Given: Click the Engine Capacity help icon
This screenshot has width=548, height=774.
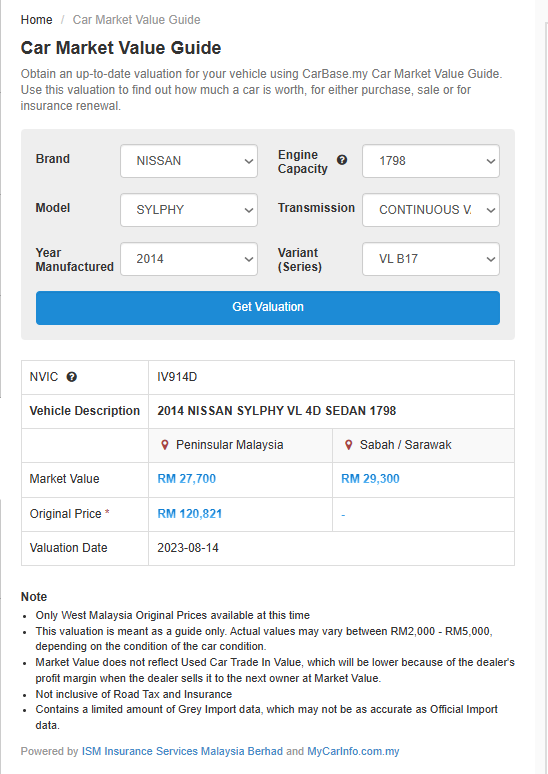Looking at the screenshot, I should pyautogui.click(x=342, y=160).
